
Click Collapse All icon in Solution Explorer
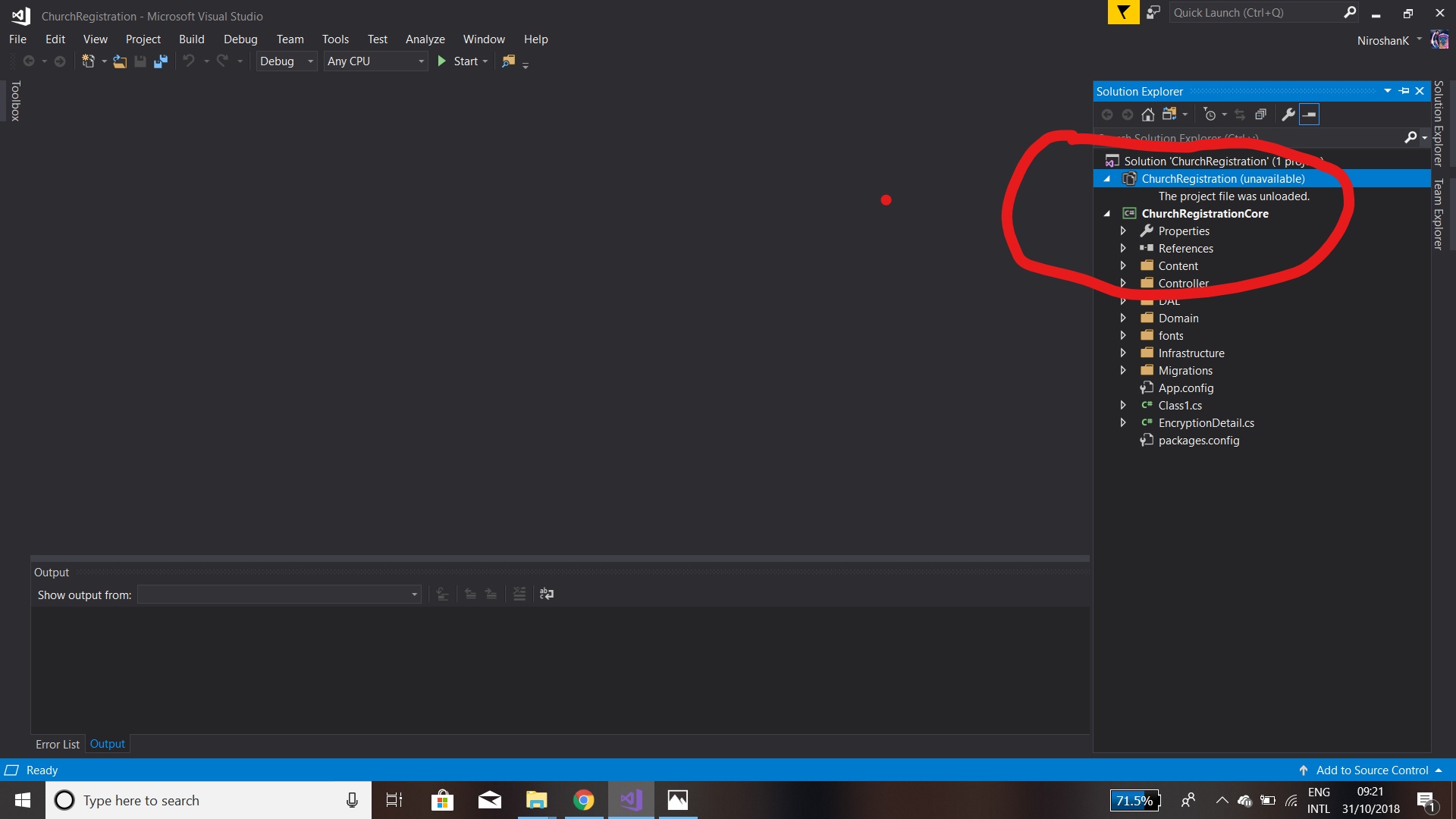pos(1260,115)
